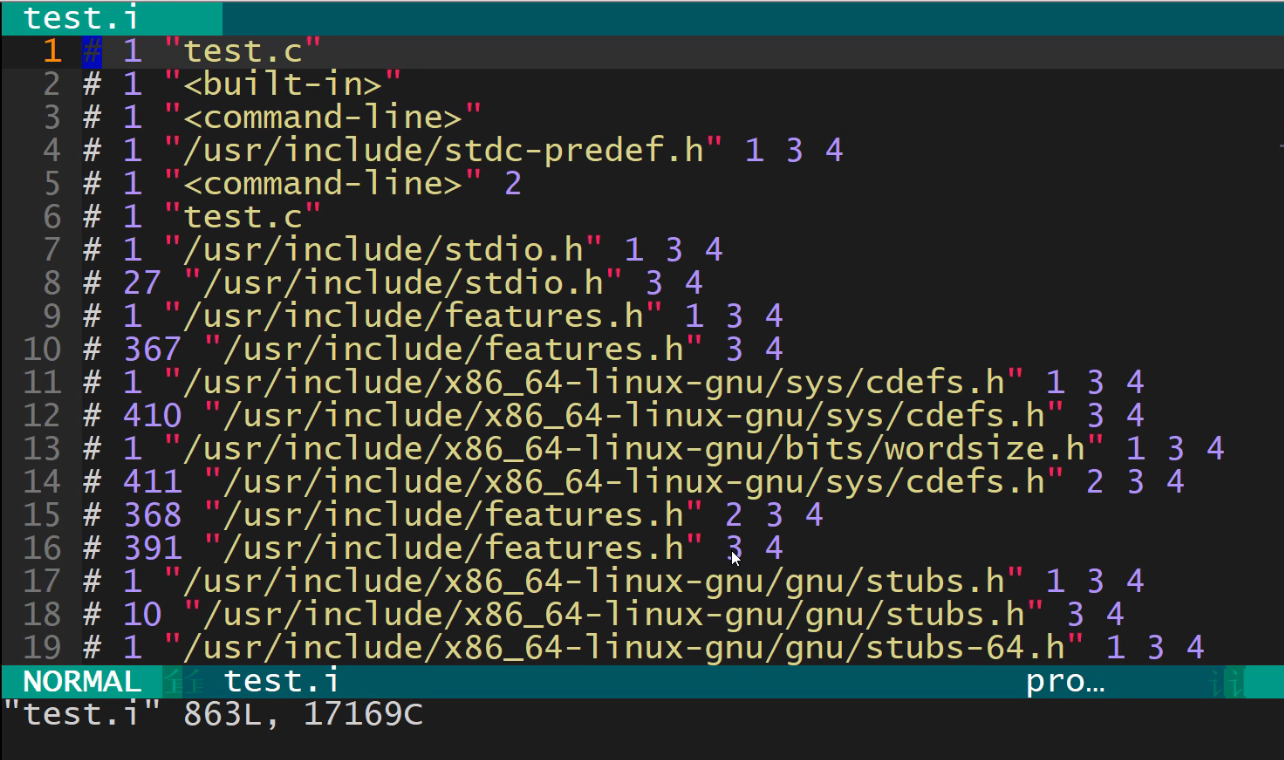Viewport: 1284px width, 760px height.
Task: Click "test.c" string on line 6
Action: click(x=242, y=216)
